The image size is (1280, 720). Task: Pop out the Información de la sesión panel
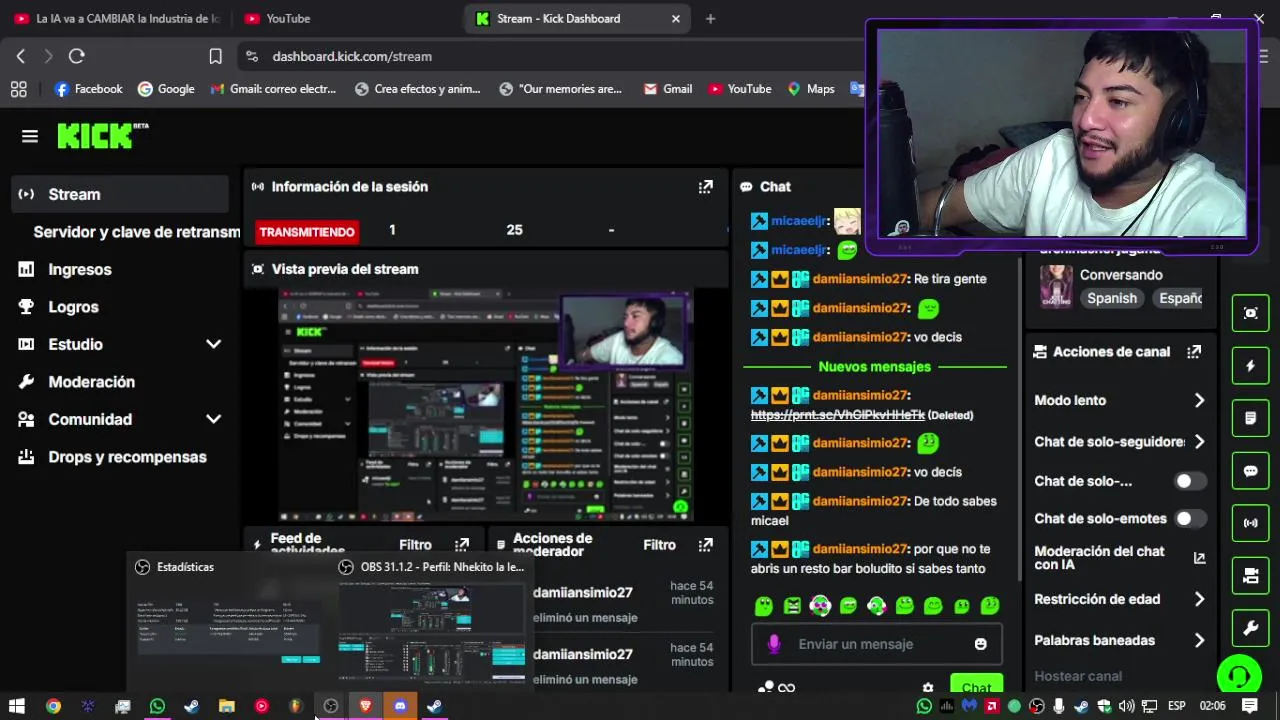pyautogui.click(x=706, y=187)
